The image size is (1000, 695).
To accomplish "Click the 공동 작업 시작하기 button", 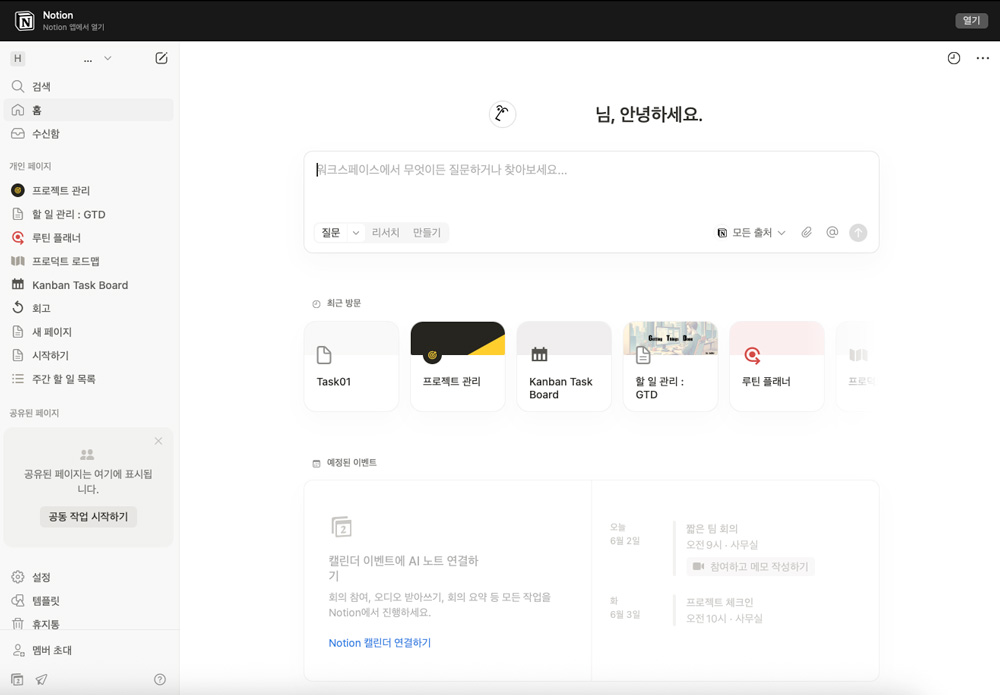I will point(88,516).
